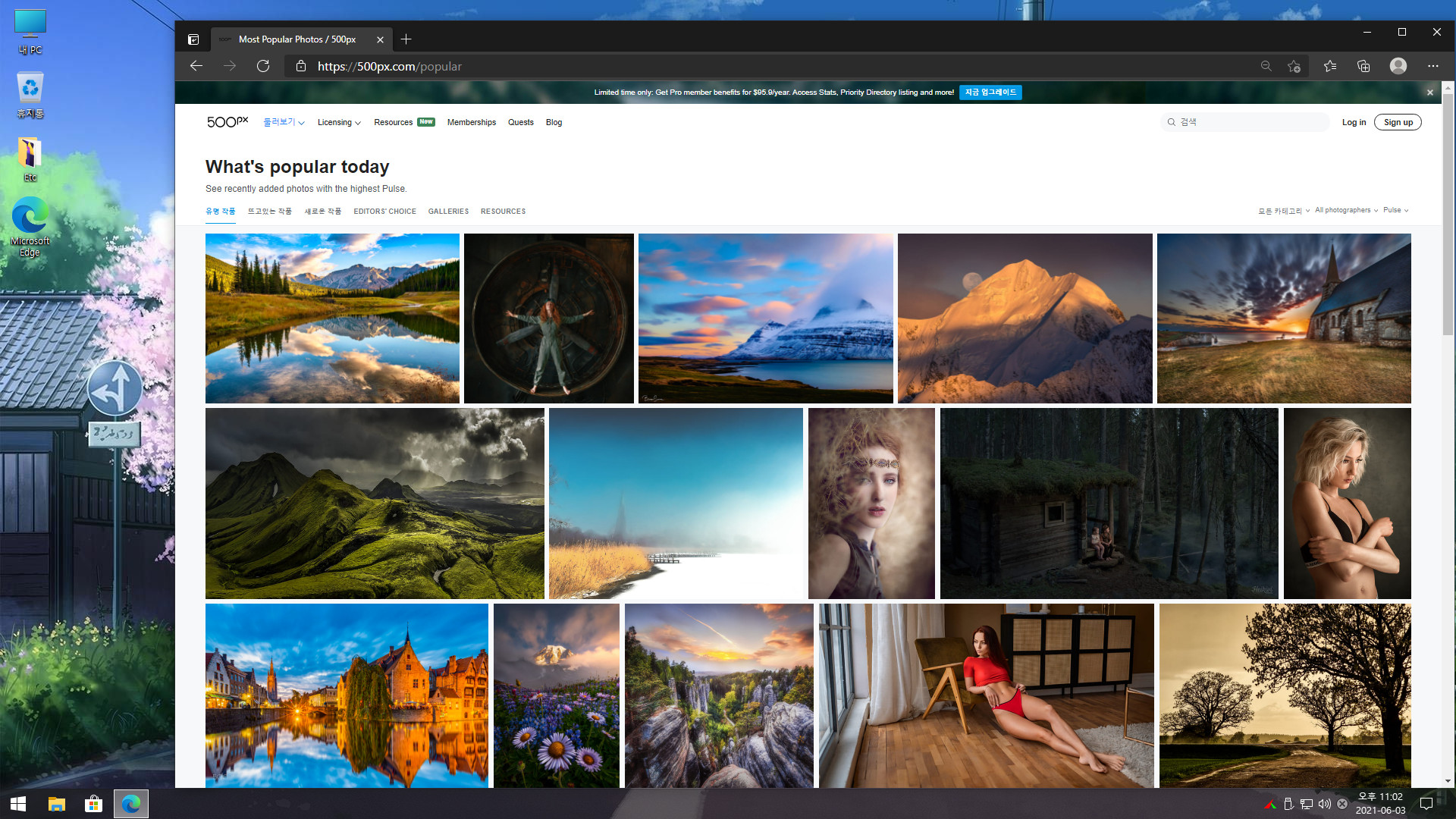Open the notification center icon
Image resolution: width=1456 pixels, height=819 pixels.
click(1426, 804)
